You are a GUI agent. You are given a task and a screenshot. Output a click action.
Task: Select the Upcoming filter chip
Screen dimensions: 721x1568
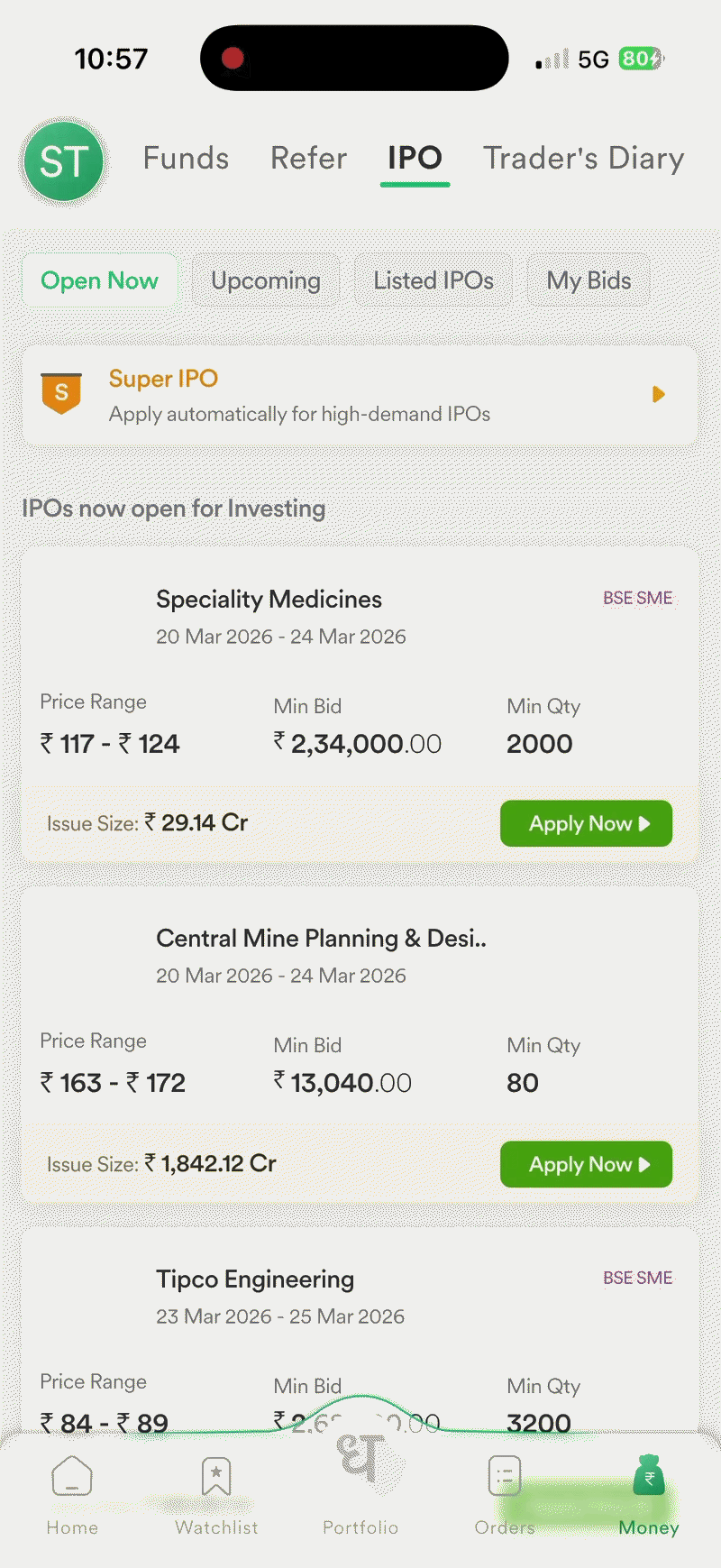[266, 281]
